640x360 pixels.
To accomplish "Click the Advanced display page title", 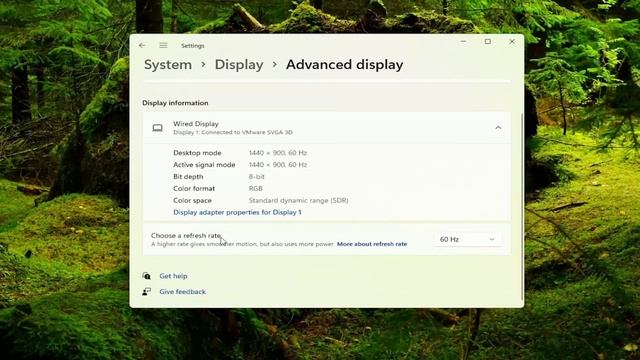I will click(x=344, y=64).
